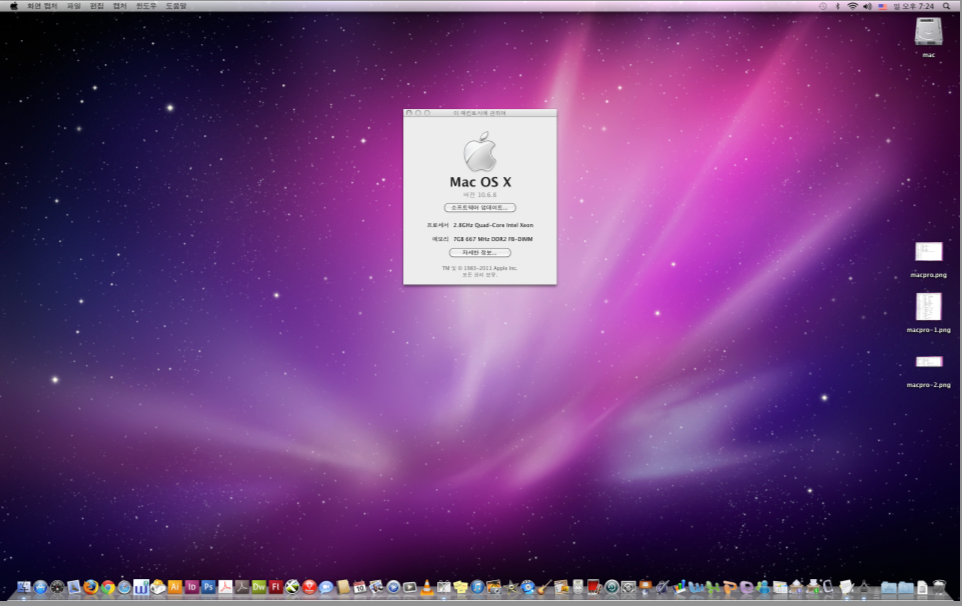Viewport: 962px width, 606px height.
Task: Open Adobe Illustrator from the dock
Action: pyautogui.click(x=175, y=587)
